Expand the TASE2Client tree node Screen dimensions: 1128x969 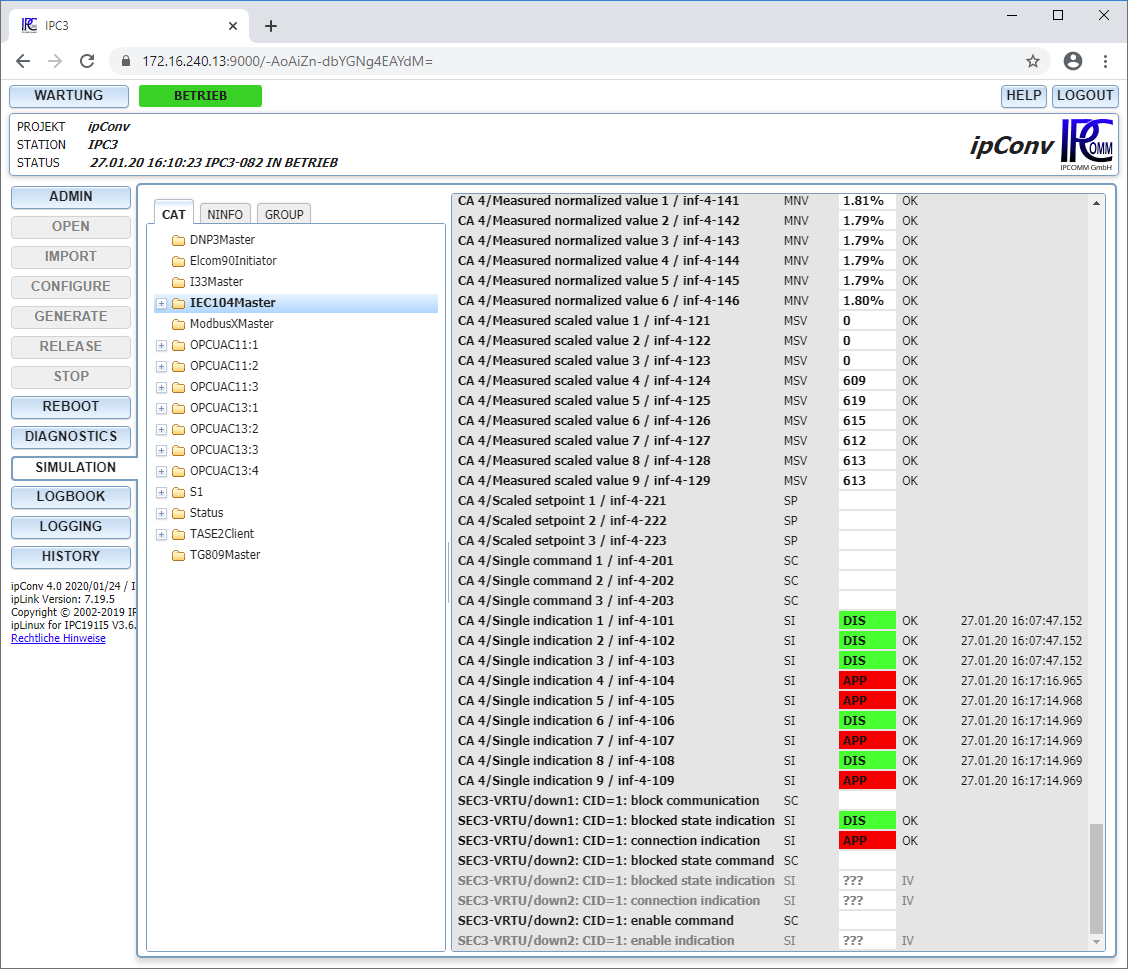tap(161, 534)
